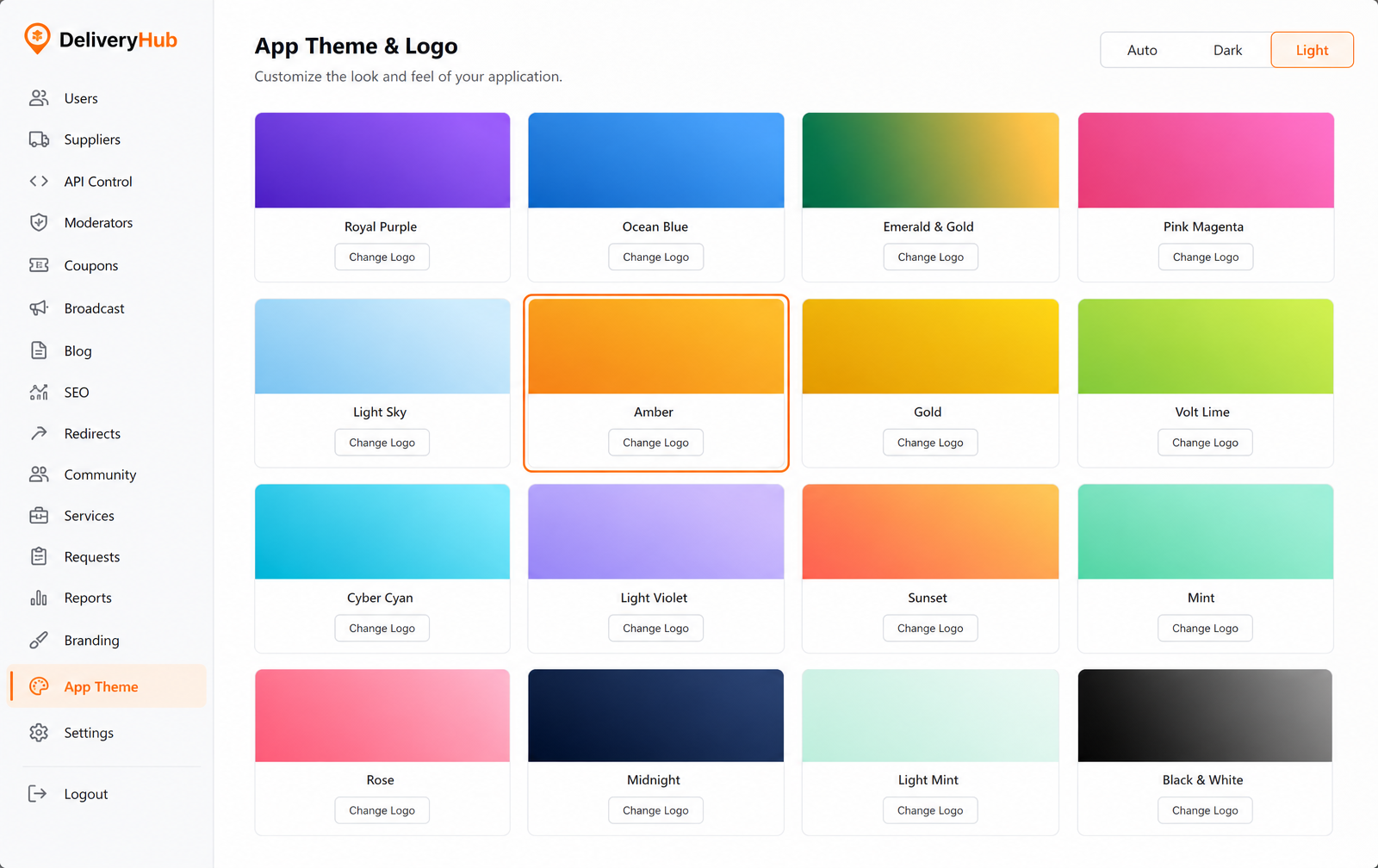Image resolution: width=1378 pixels, height=868 pixels.
Task: Change Logo for Cyber Cyan theme
Action: coord(382,628)
